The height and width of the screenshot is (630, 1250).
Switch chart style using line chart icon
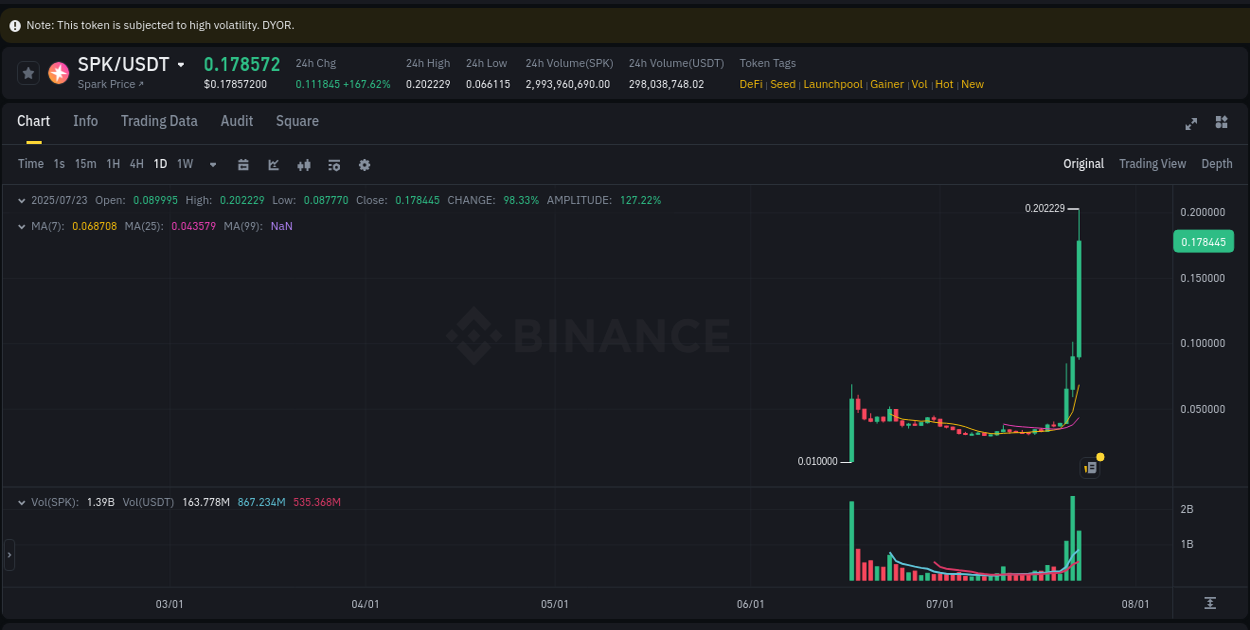click(x=274, y=164)
